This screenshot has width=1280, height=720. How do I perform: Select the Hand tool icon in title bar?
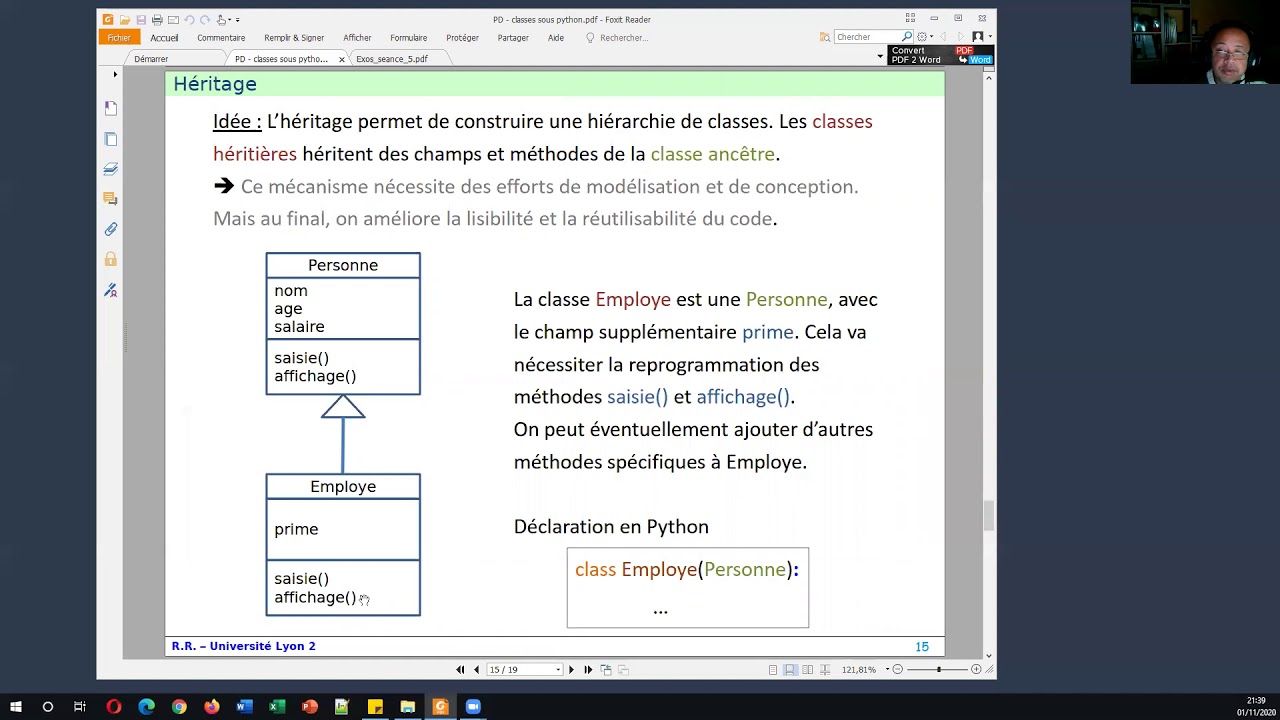click(x=222, y=20)
